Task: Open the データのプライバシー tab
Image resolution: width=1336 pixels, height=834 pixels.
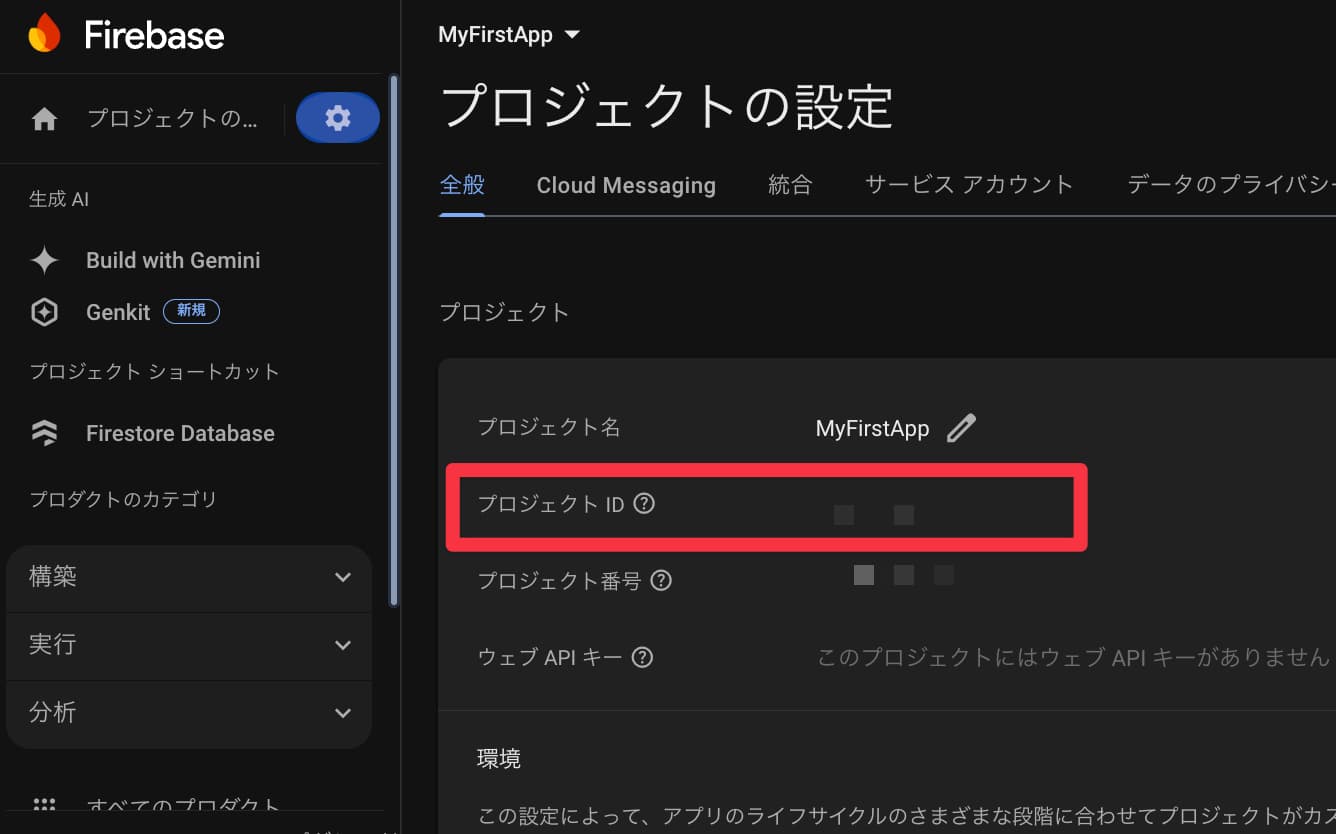Action: point(1231,185)
